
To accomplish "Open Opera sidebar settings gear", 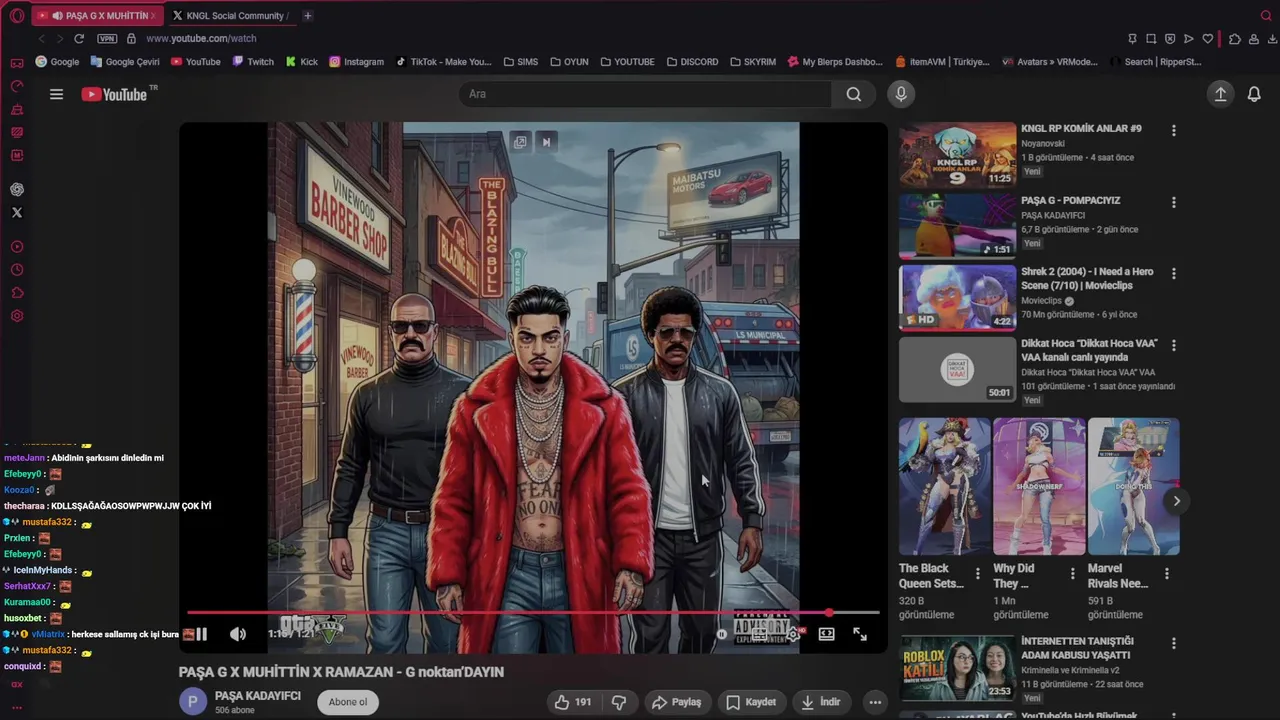I will pos(17,316).
